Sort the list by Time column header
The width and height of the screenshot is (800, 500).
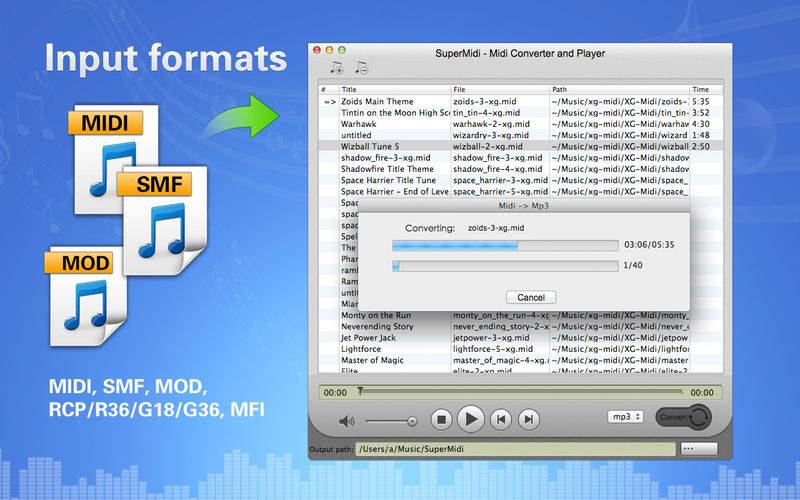click(x=706, y=89)
